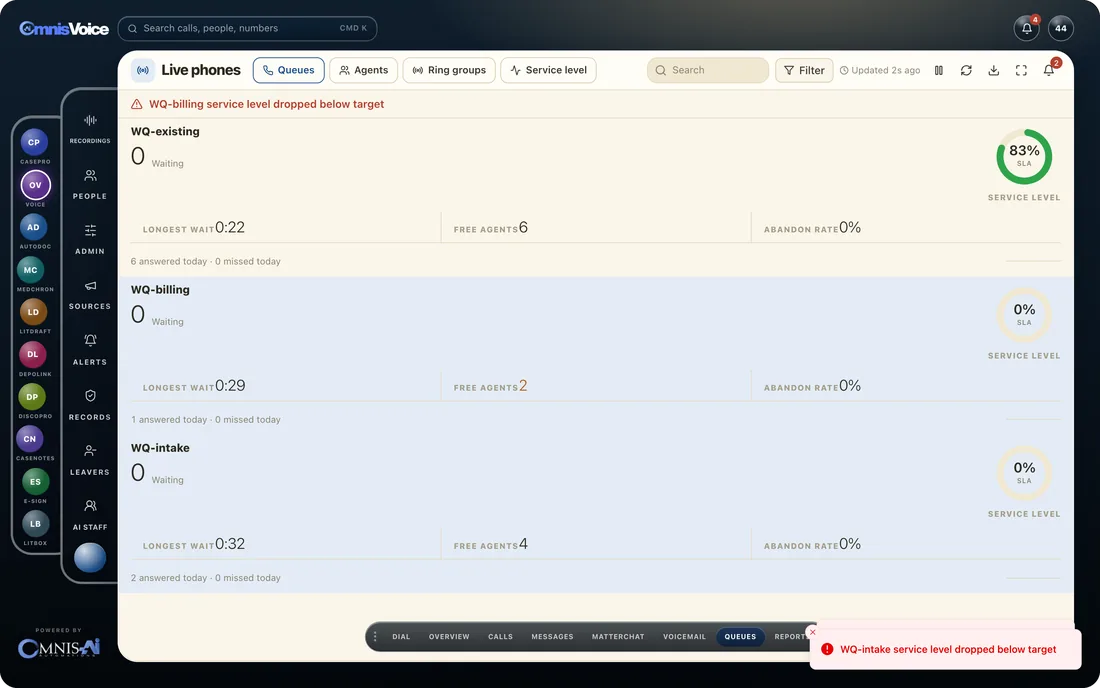Open the People section

tap(90, 184)
